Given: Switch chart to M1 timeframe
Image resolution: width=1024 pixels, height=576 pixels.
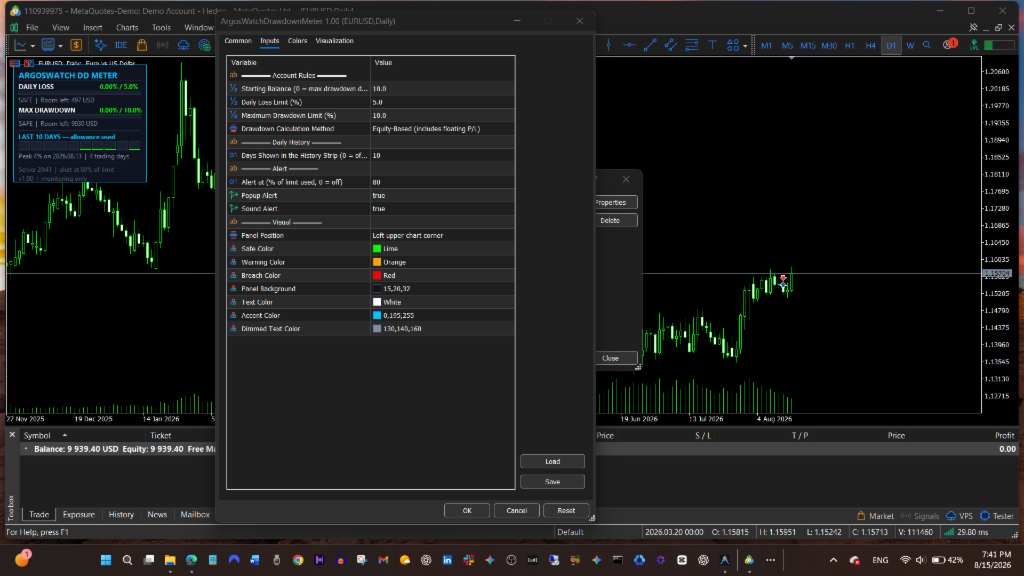Looking at the screenshot, I should coord(766,46).
